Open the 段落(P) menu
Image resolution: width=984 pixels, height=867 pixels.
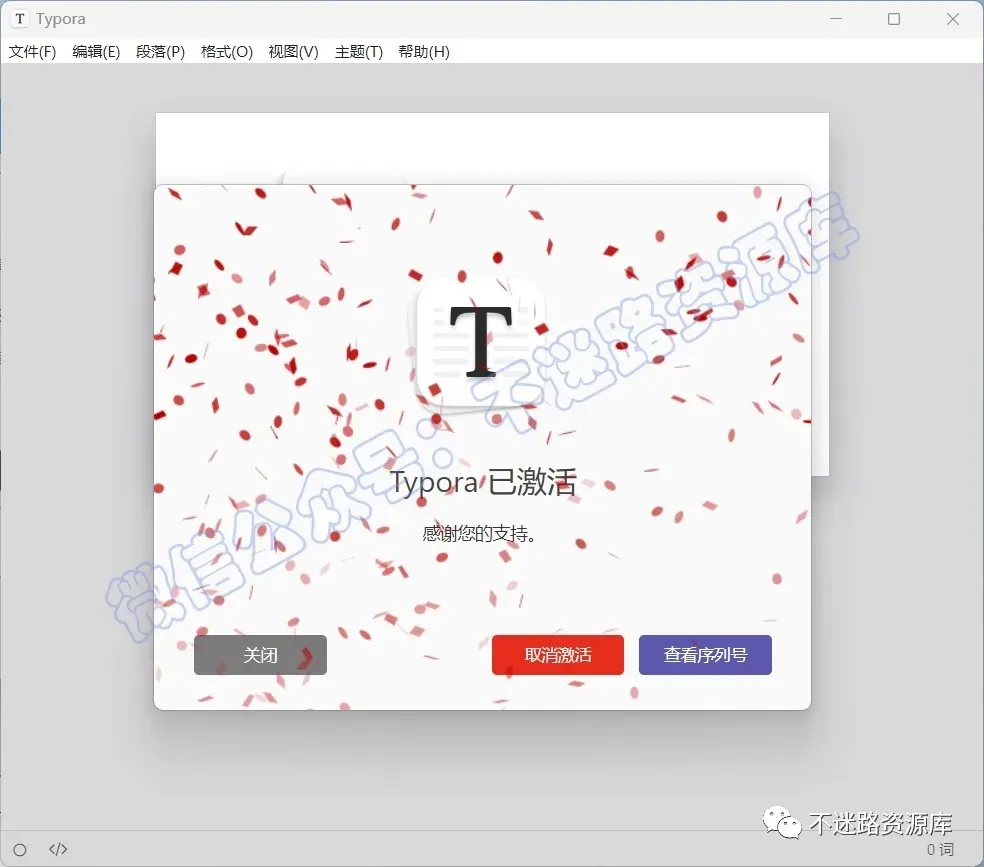click(161, 51)
